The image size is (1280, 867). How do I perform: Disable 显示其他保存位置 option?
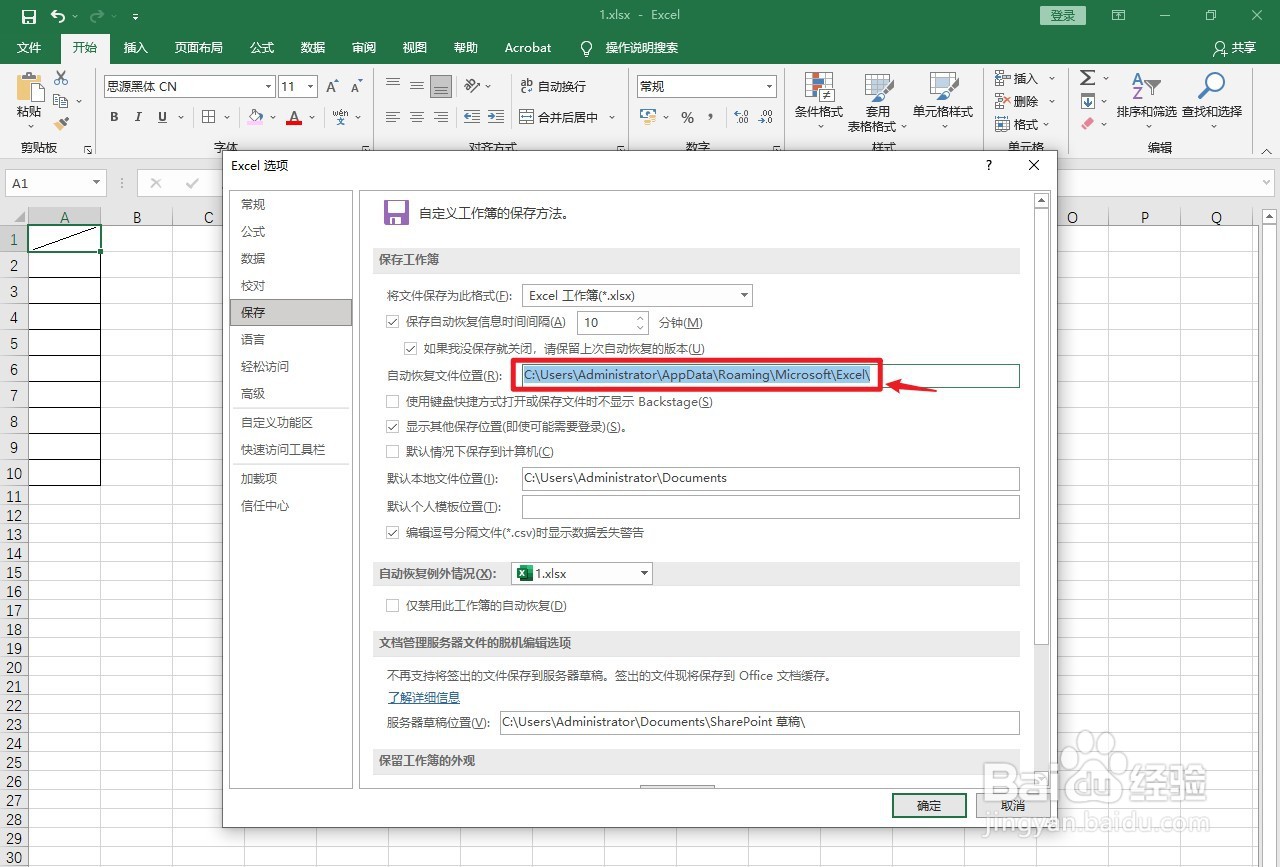(x=392, y=425)
